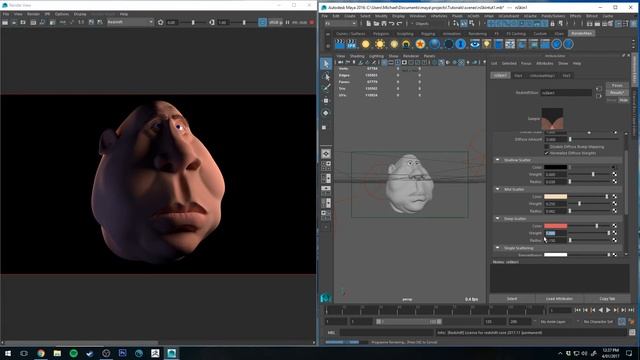
Task: Click the sun light icon on shelf
Action: click(x=380, y=44)
